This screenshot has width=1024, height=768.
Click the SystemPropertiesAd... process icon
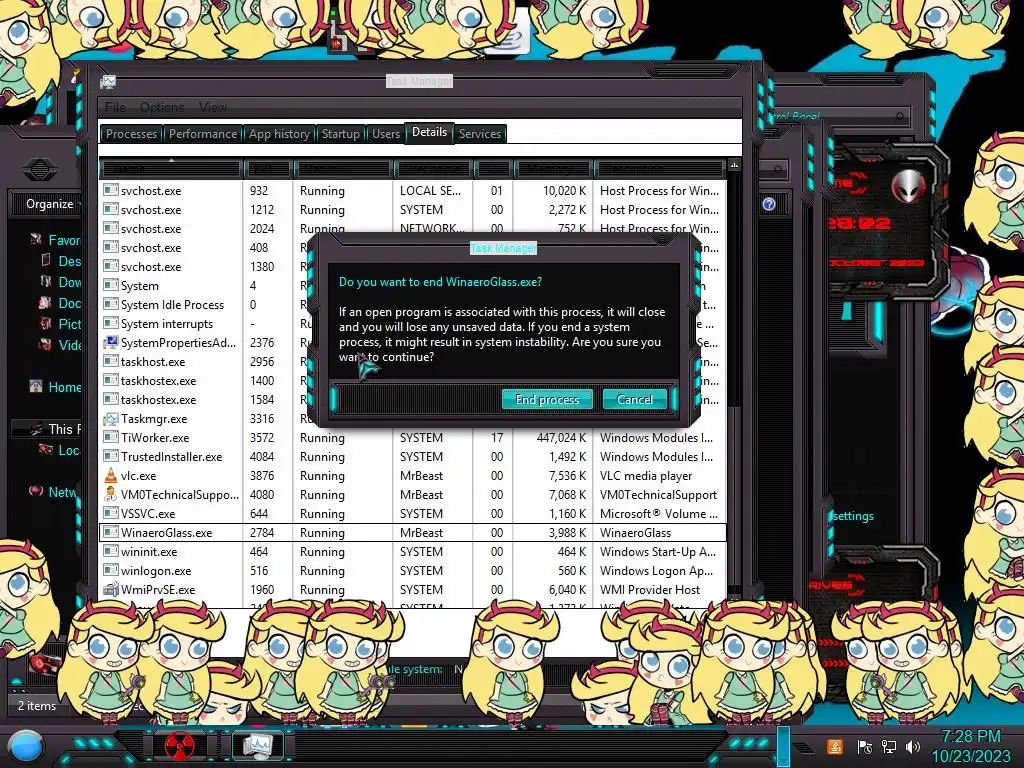[111, 342]
